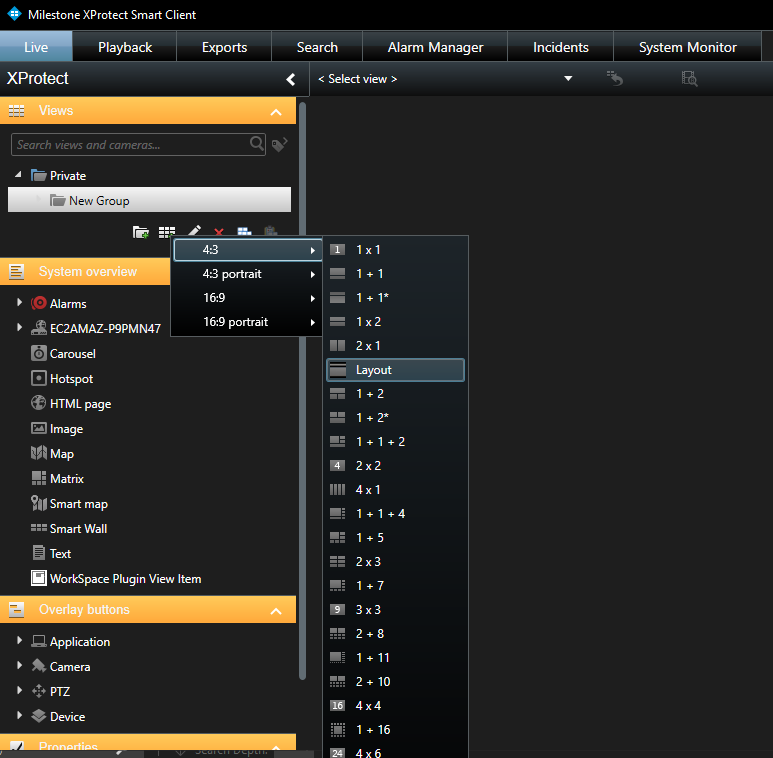Click the Milestone logo in the title bar

click(14, 14)
